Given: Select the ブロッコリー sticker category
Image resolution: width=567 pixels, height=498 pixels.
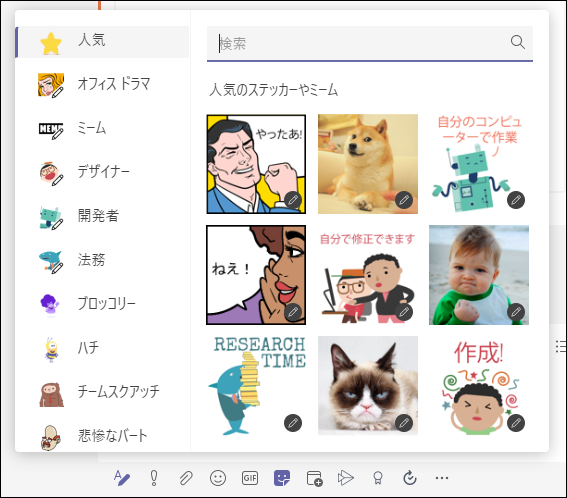Looking at the screenshot, I should click(x=102, y=304).
